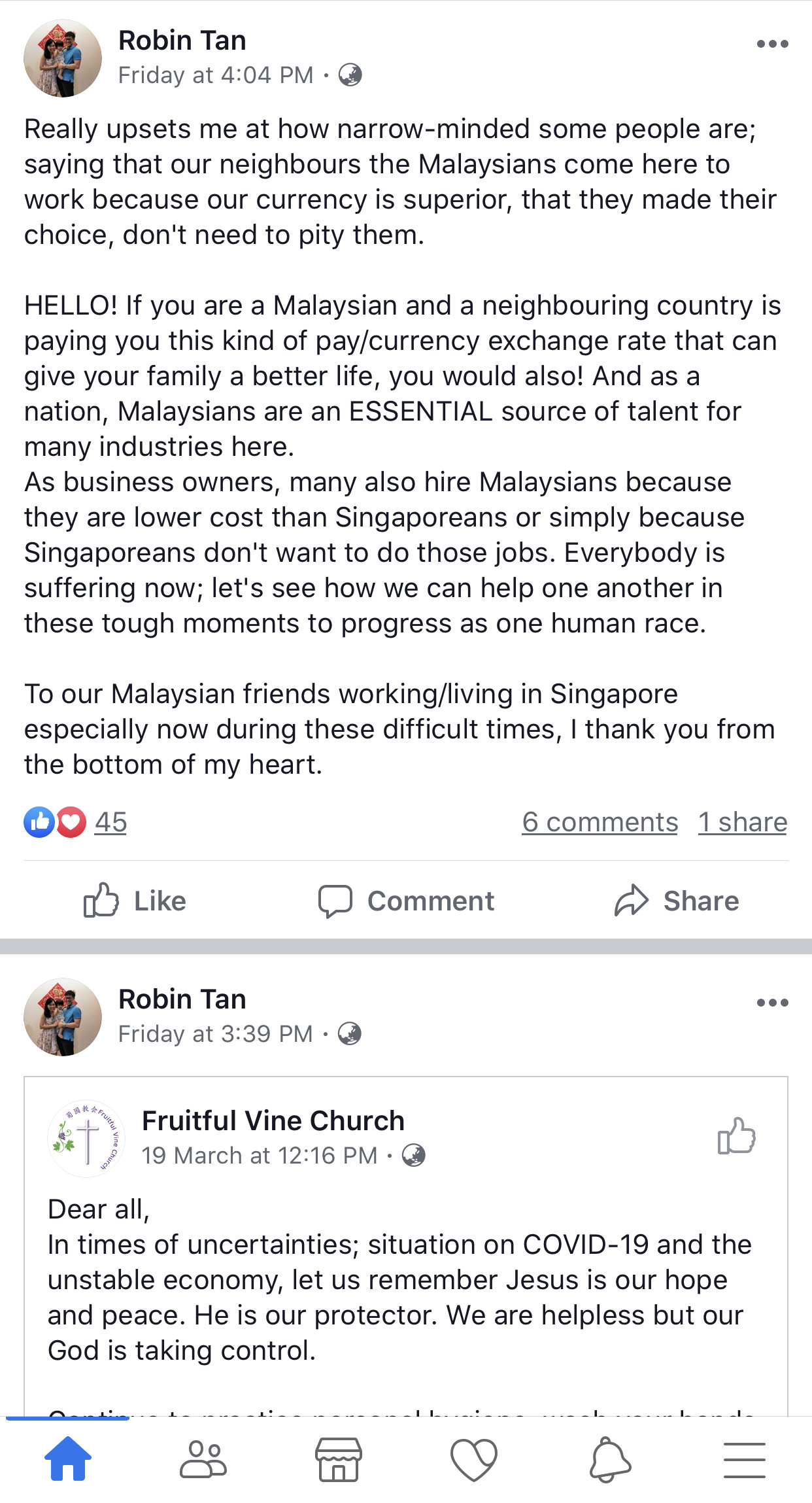This screenshot has width=812, height=1503.
Task: Open Robin Tan's profile picture on first post
Action: [x=63, y=58]
